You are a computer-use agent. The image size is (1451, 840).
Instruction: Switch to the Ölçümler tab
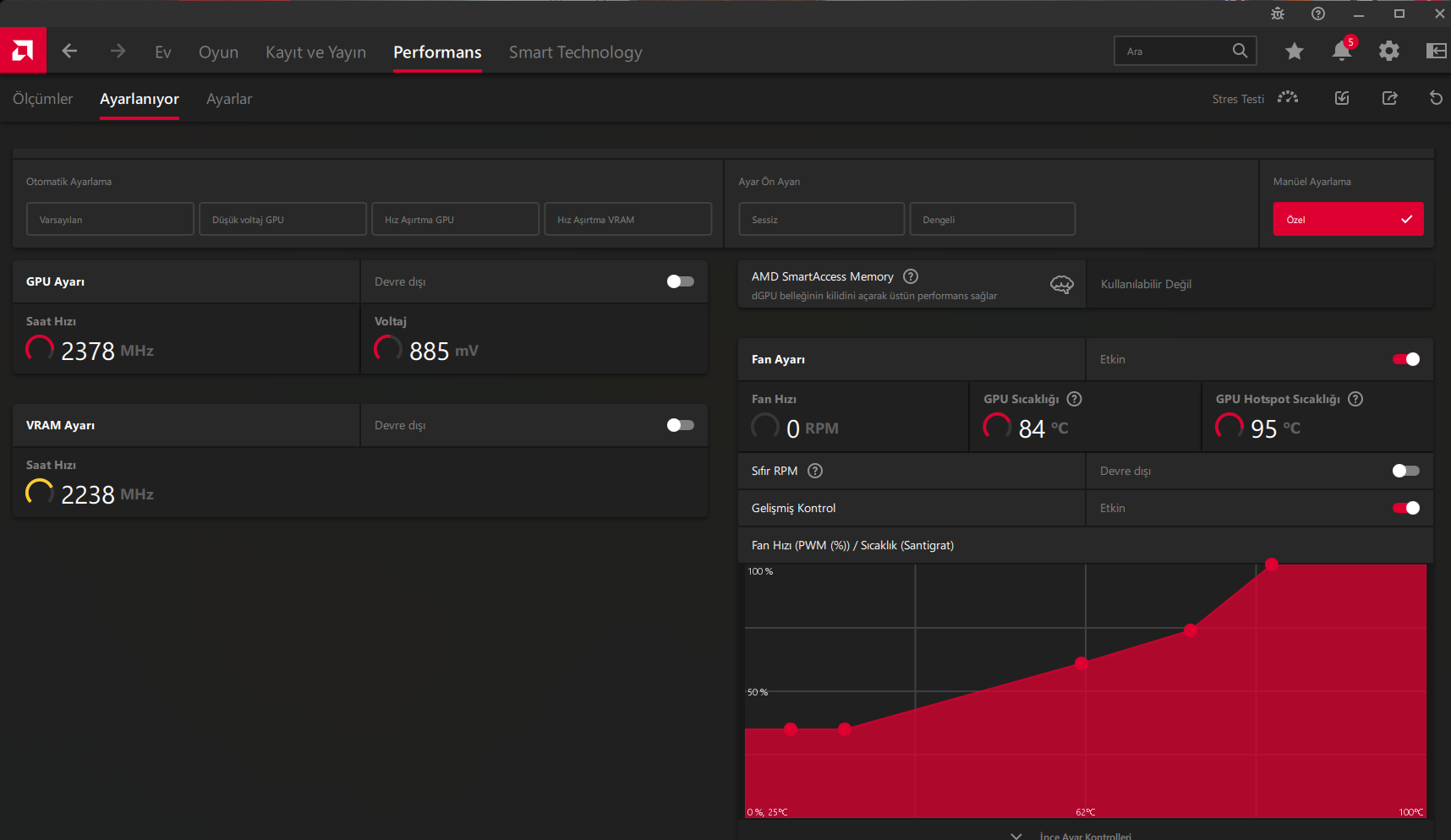[43, 99]
